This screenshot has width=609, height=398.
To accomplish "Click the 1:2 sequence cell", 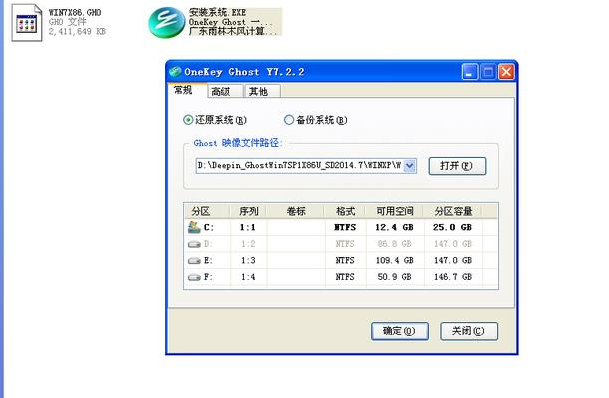I will 248,244.
